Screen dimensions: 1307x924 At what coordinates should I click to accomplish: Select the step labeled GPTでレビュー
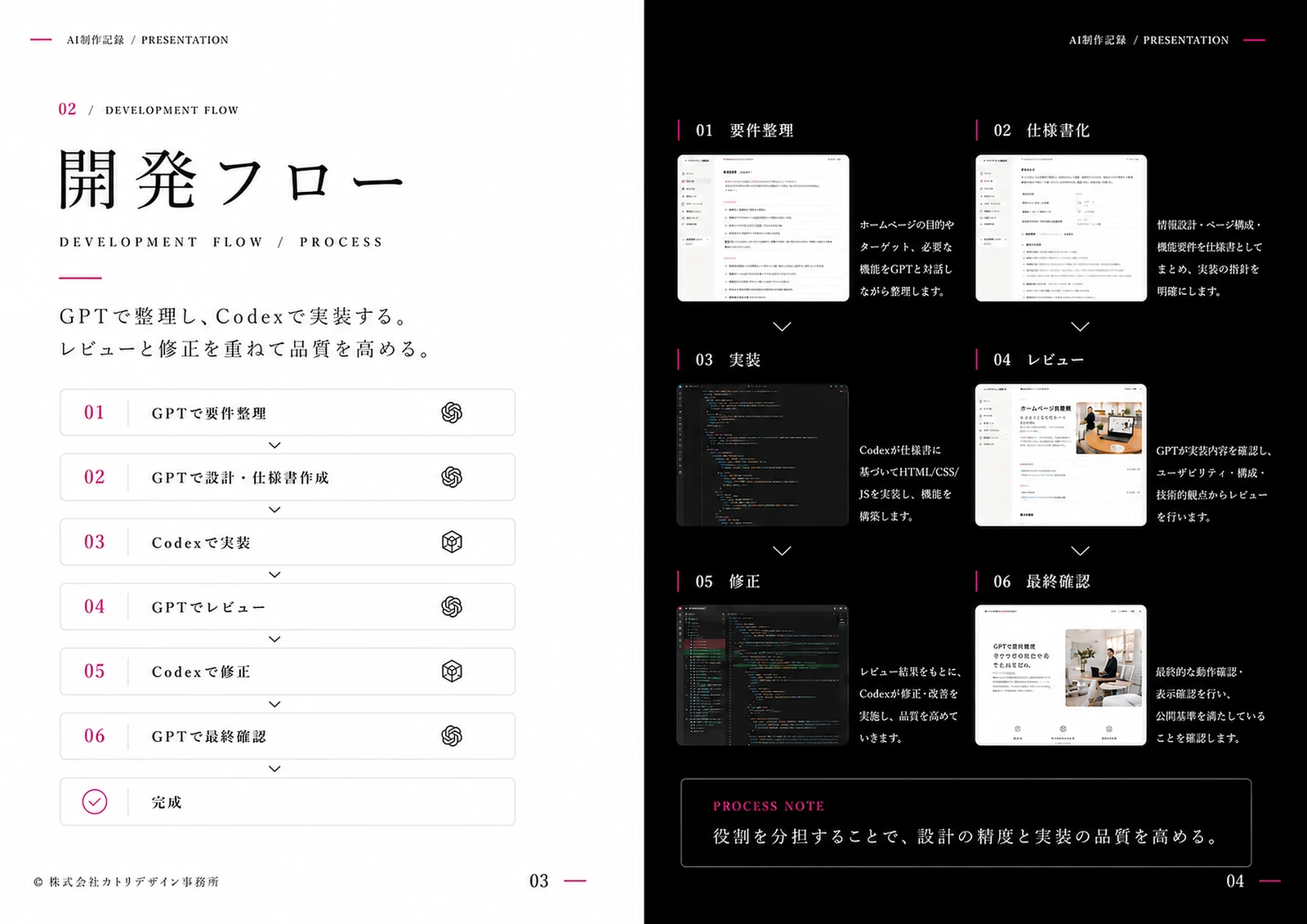288,606
